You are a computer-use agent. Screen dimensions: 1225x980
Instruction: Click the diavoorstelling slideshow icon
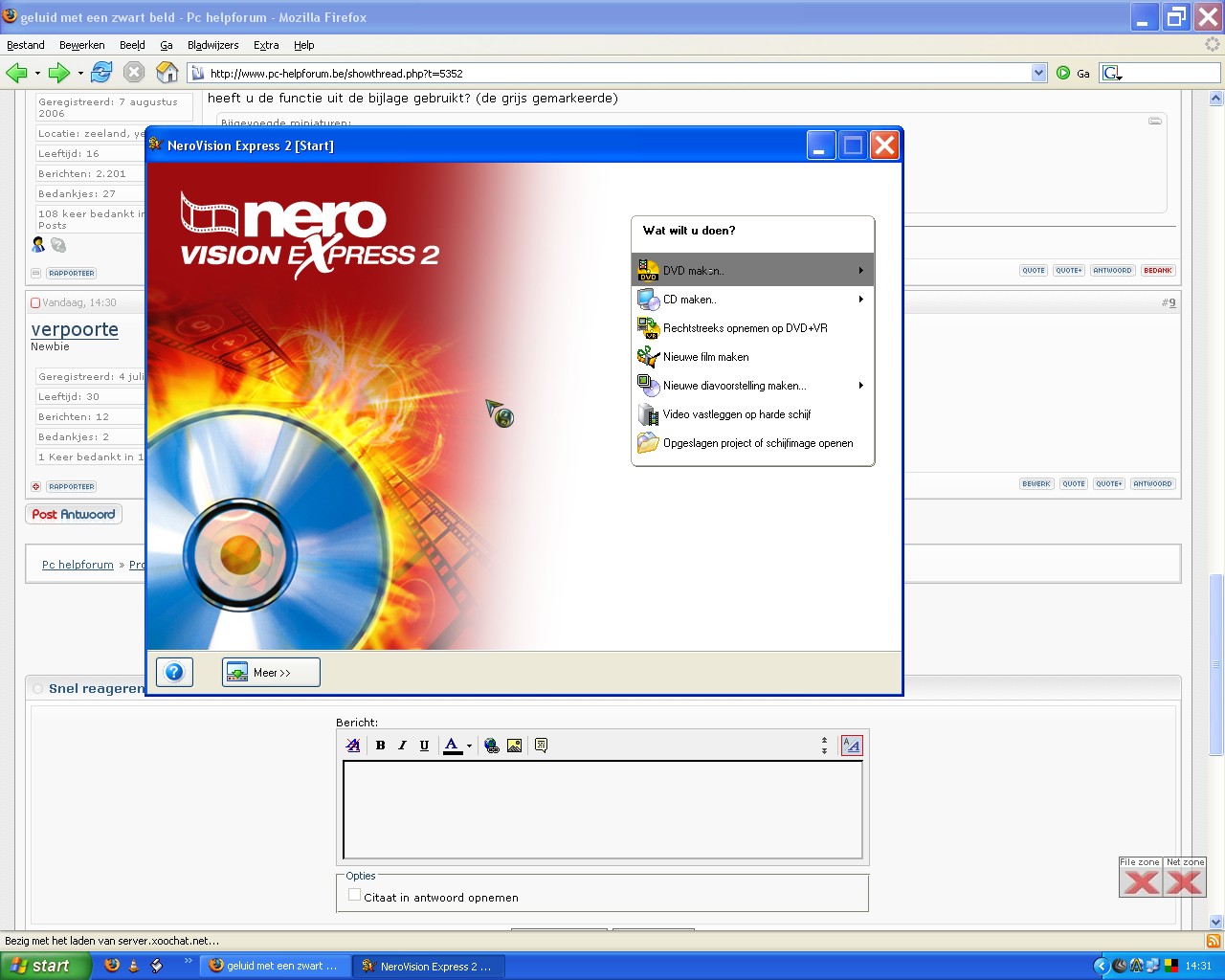point(648,386)
